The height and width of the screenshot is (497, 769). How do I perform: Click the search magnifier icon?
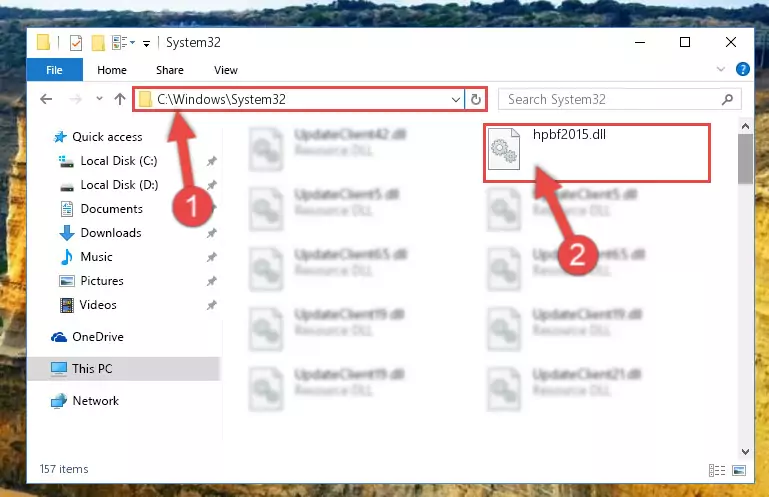pos(727,100)
